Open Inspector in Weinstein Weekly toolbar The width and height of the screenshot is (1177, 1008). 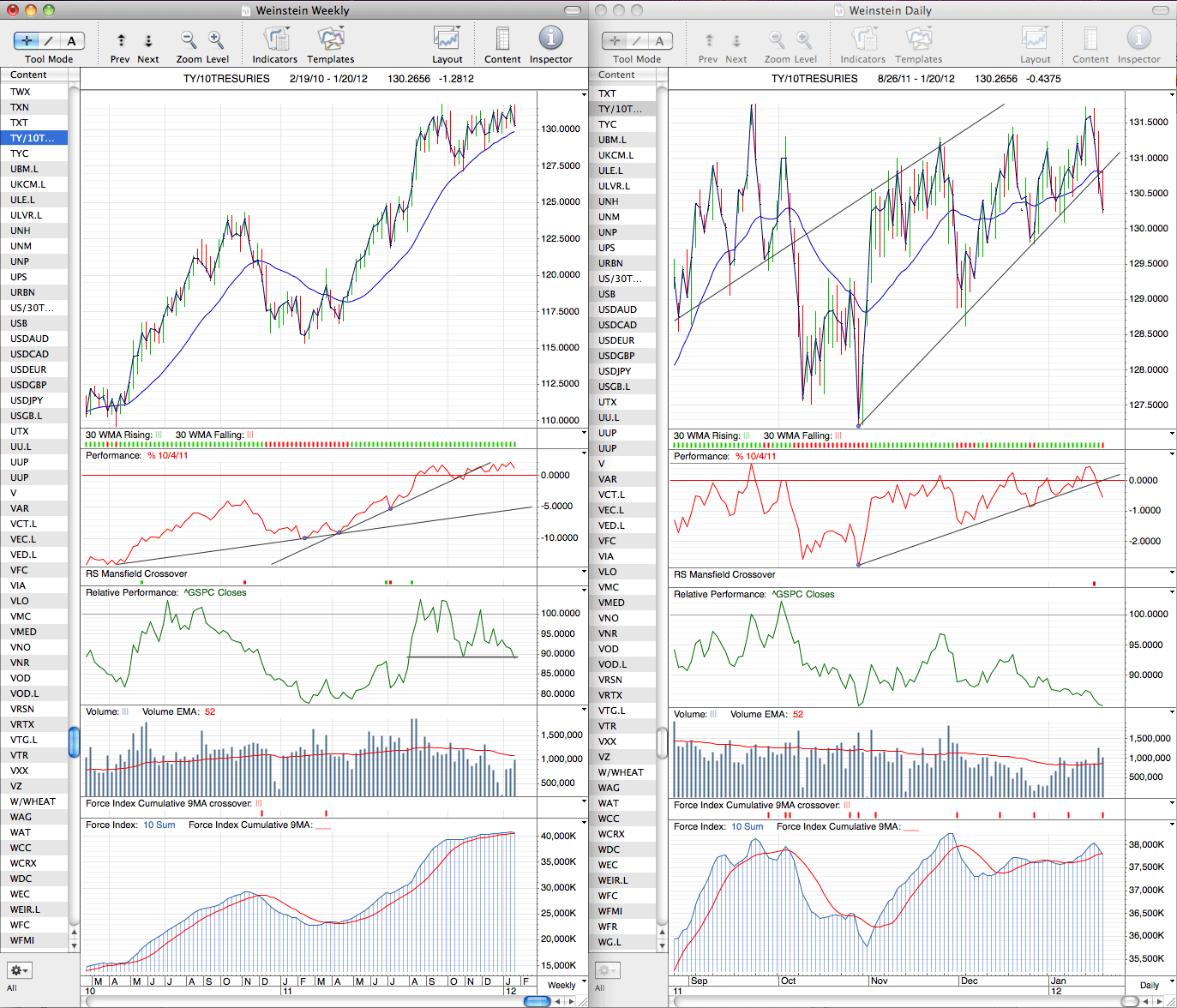point(550,38)
